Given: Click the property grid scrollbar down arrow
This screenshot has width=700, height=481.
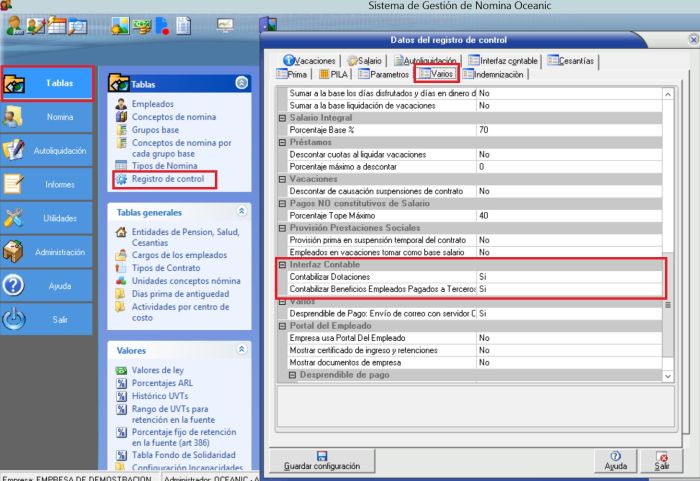Looking at the screenshot, I should [669, 375].
